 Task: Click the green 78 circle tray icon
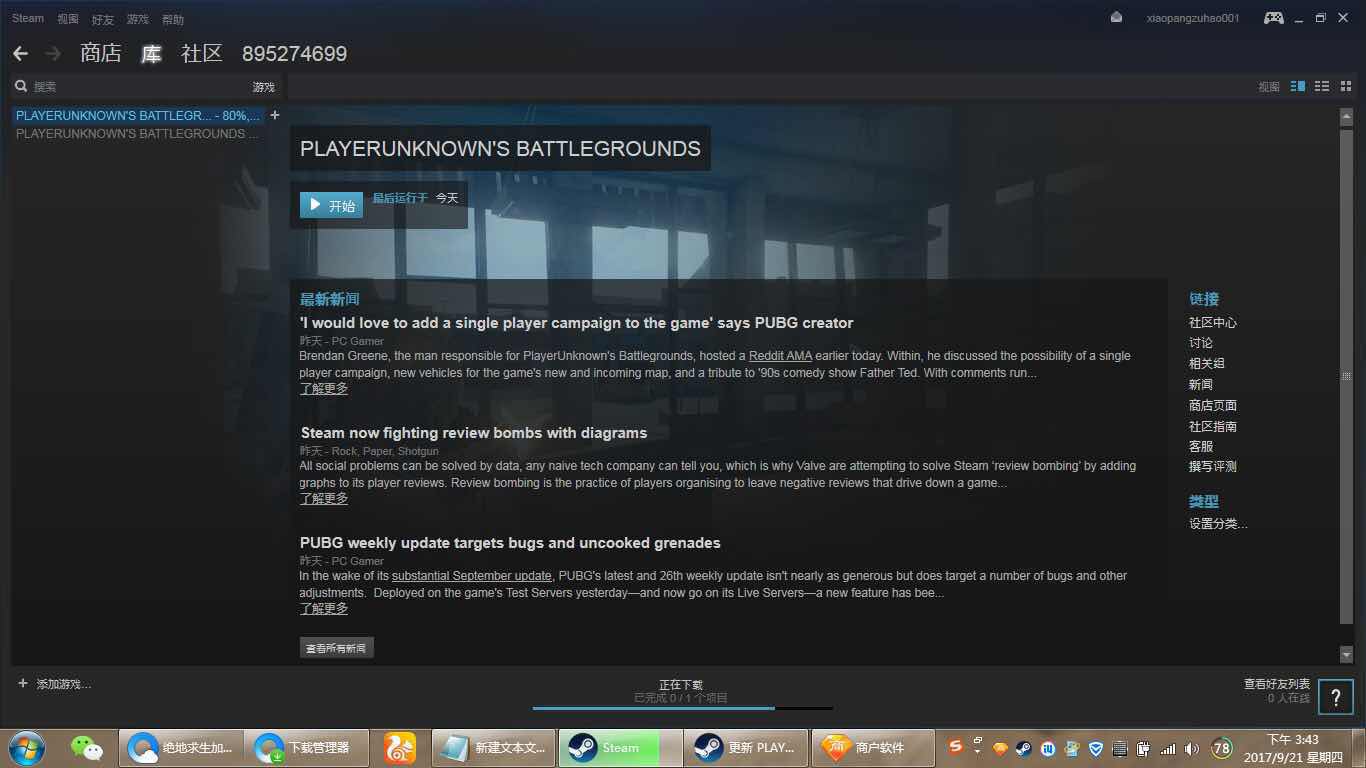1221,748
